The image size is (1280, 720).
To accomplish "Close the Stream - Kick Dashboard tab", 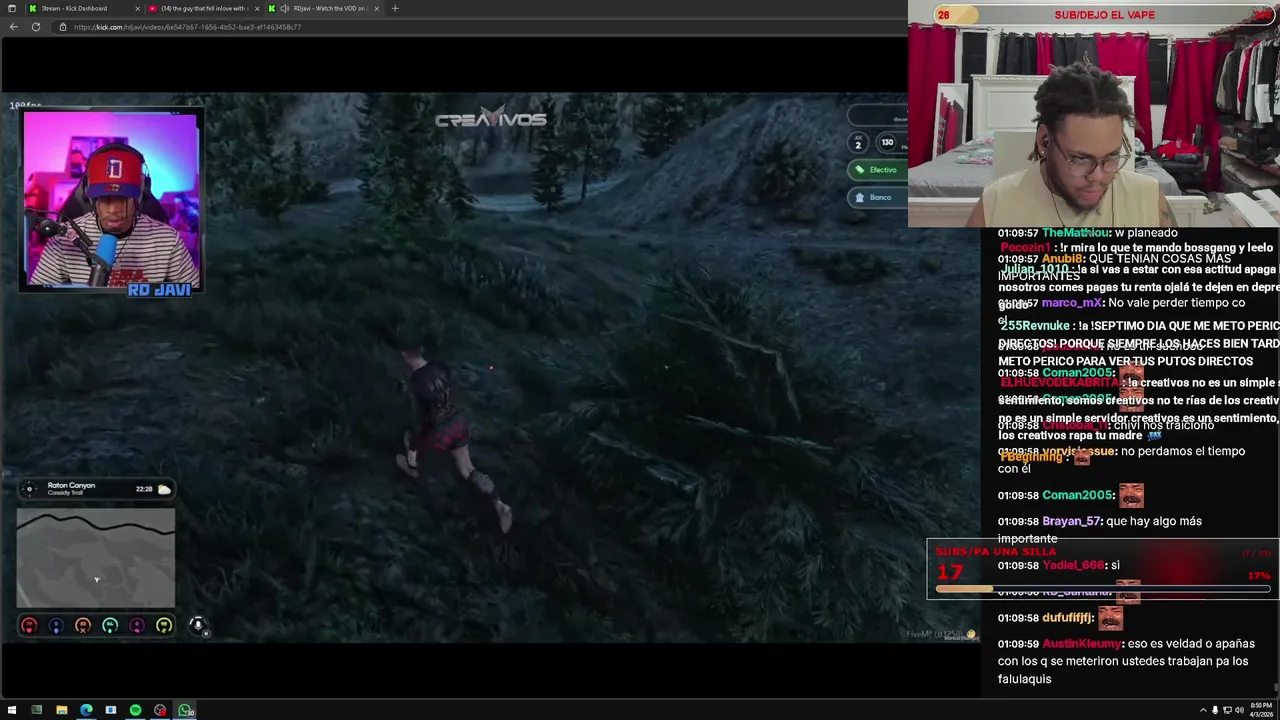I will [x=138, y=8].
